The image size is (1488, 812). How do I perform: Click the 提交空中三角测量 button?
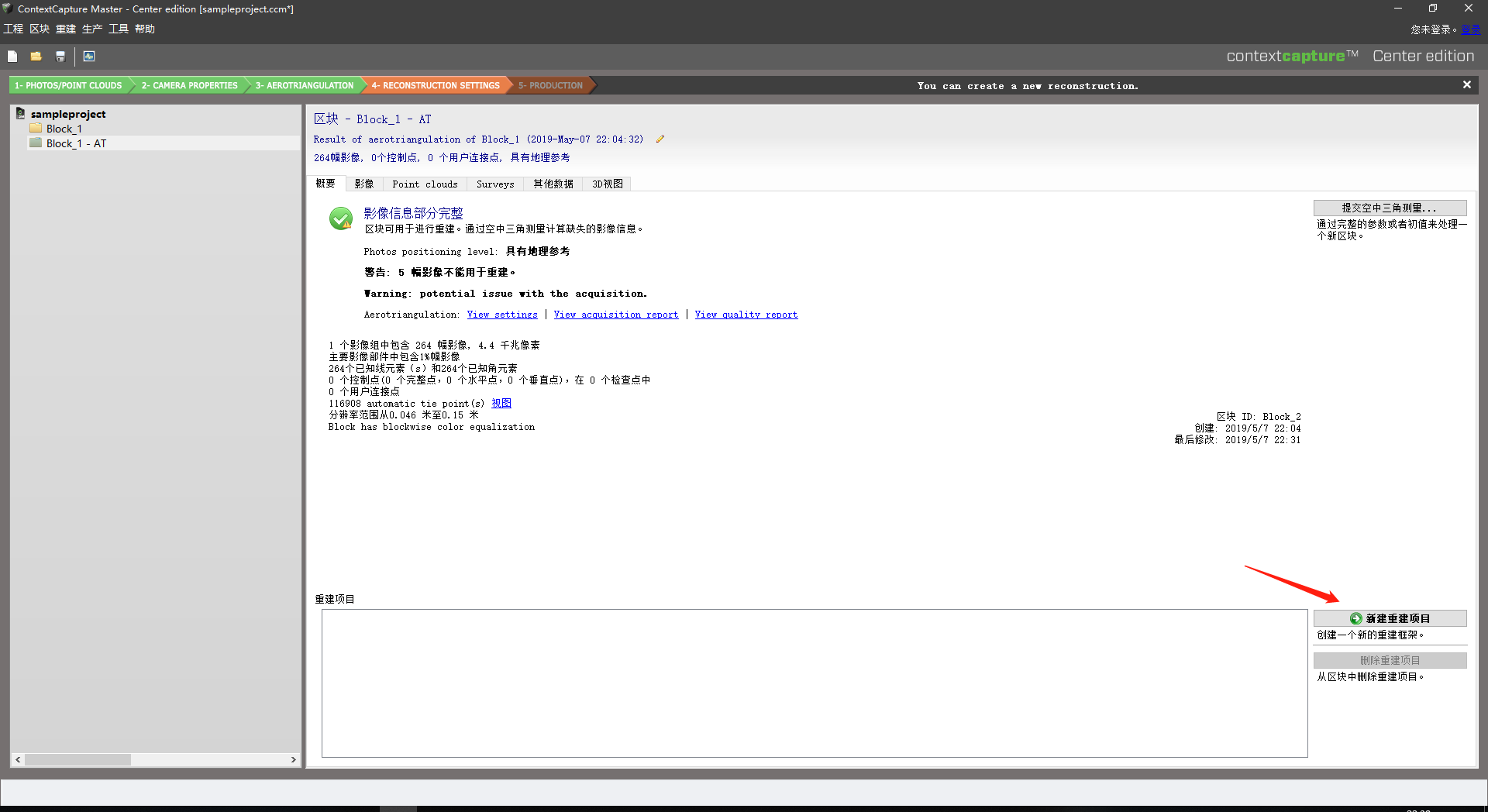[1390, 208]
